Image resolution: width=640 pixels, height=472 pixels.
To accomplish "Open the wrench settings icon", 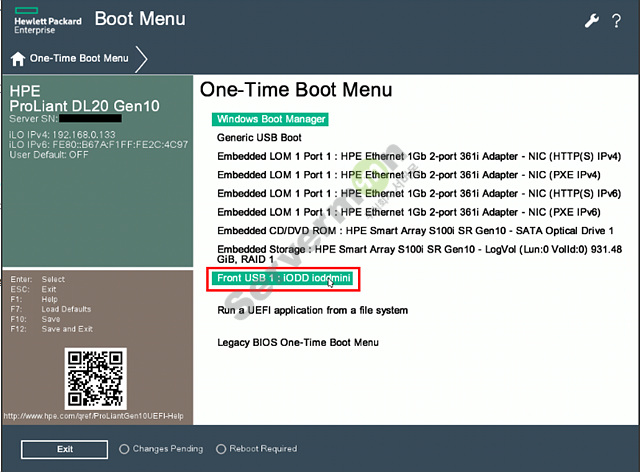I will [591, 20].
